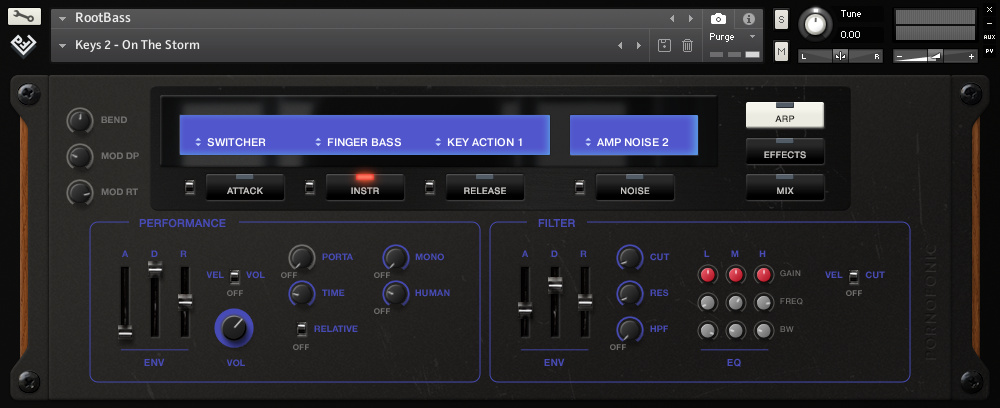Switch to the MIX page

point(785,187)
